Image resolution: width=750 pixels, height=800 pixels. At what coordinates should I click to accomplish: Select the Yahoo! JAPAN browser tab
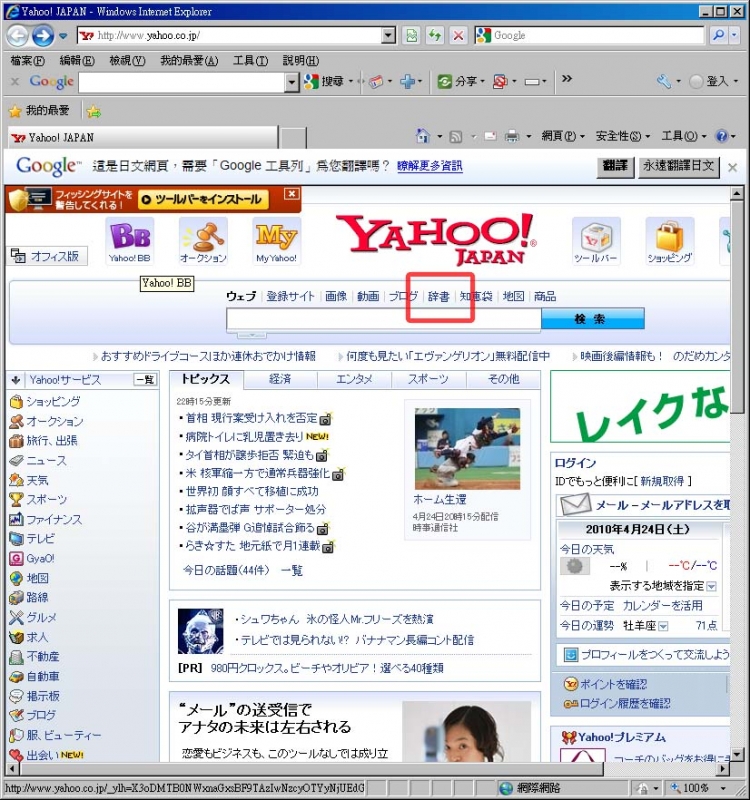pyautogui.click(x=143, y=138)
